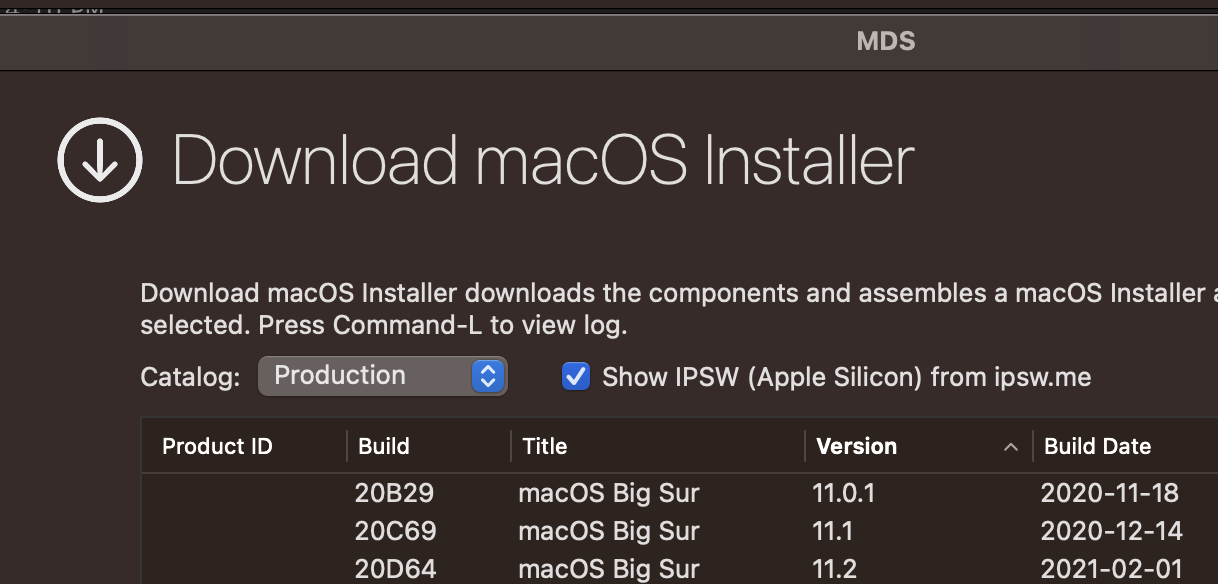1218x584 pixels.
Task: Click the 2020-11-18 build date cell
Action: 1110,492
